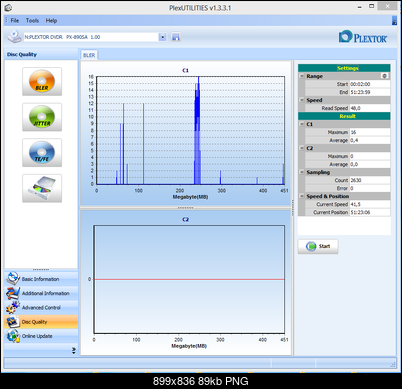Expand the sidebar overflow chevron
The height and width of the screenshot is (389, 402).
click(74, 350)
